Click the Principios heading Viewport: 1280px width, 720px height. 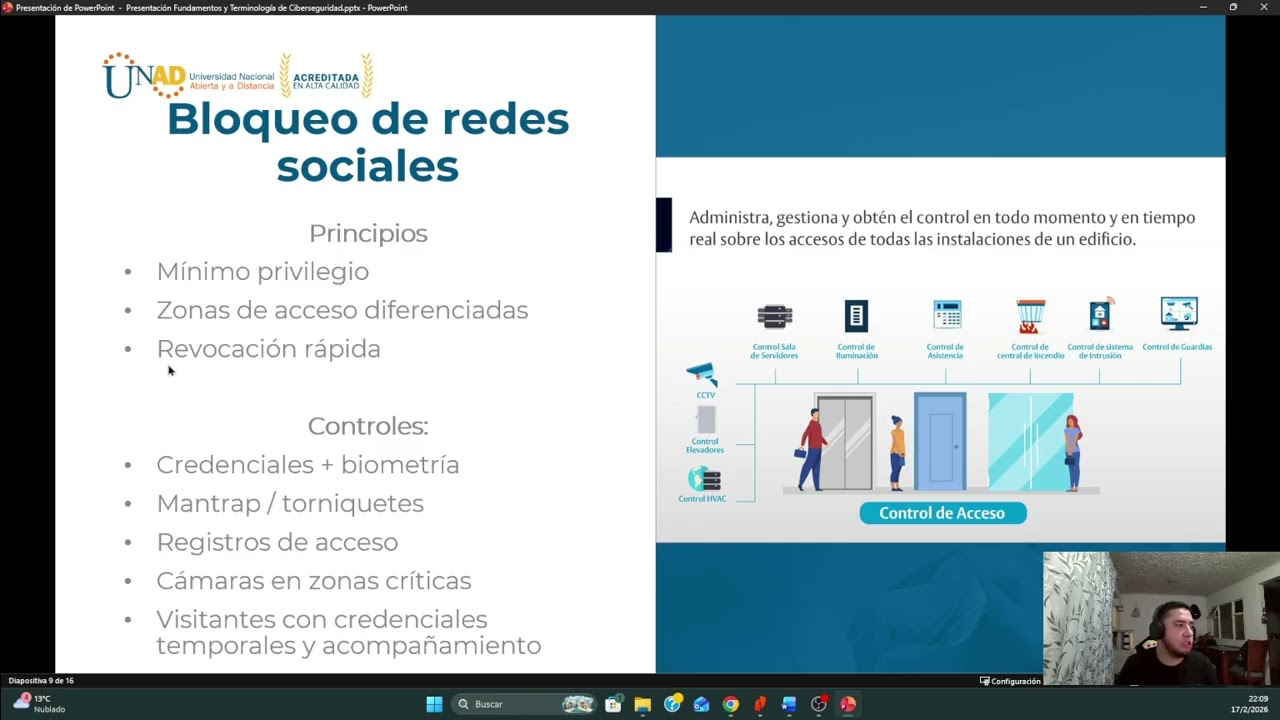coord(368,233)
